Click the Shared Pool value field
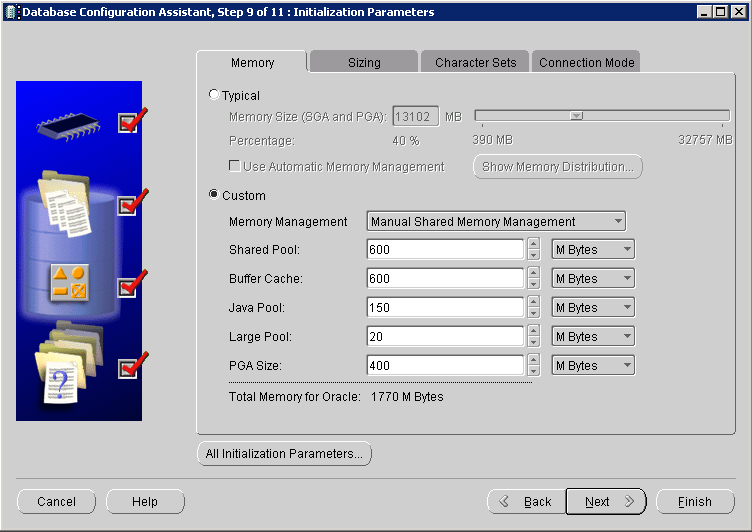752x532 pixels. point(445,249)
